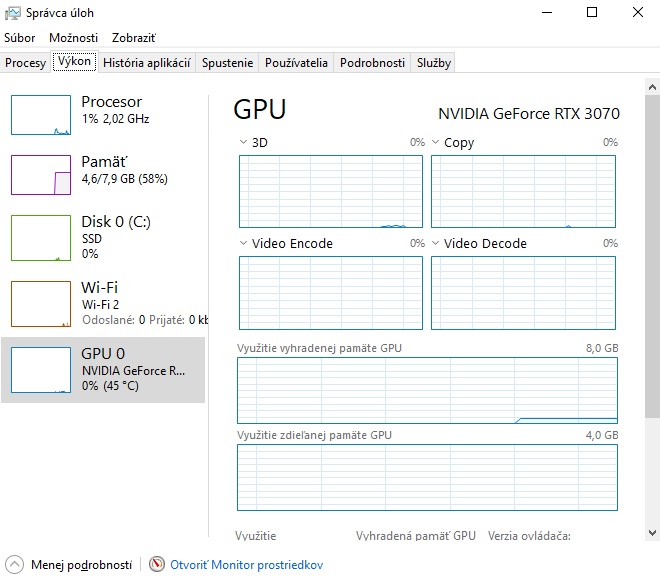Click the Verzia ovládača label
660x581 pixels.
click(529, 536)
